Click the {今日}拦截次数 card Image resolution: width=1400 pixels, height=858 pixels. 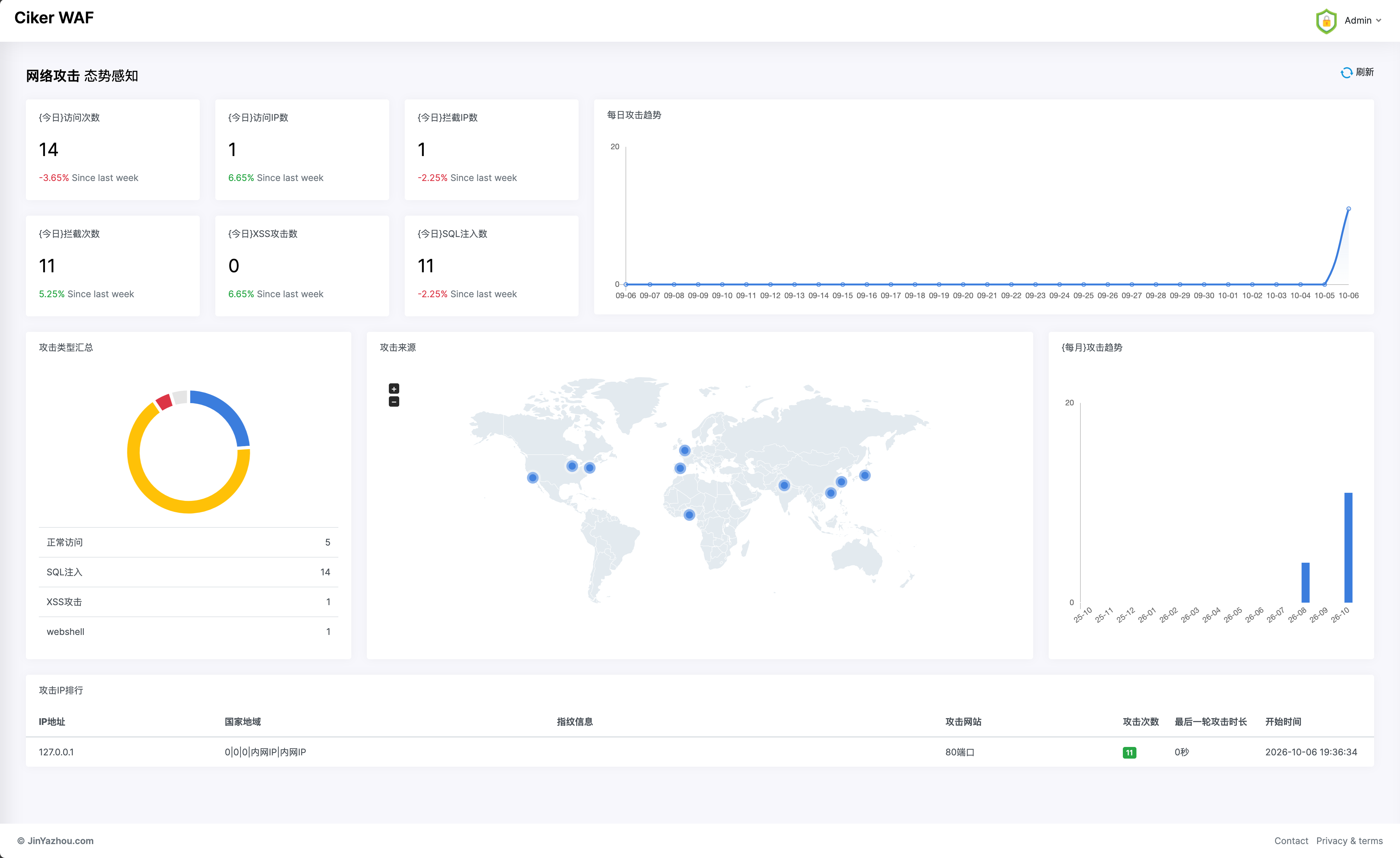click(x=112, y=265)
